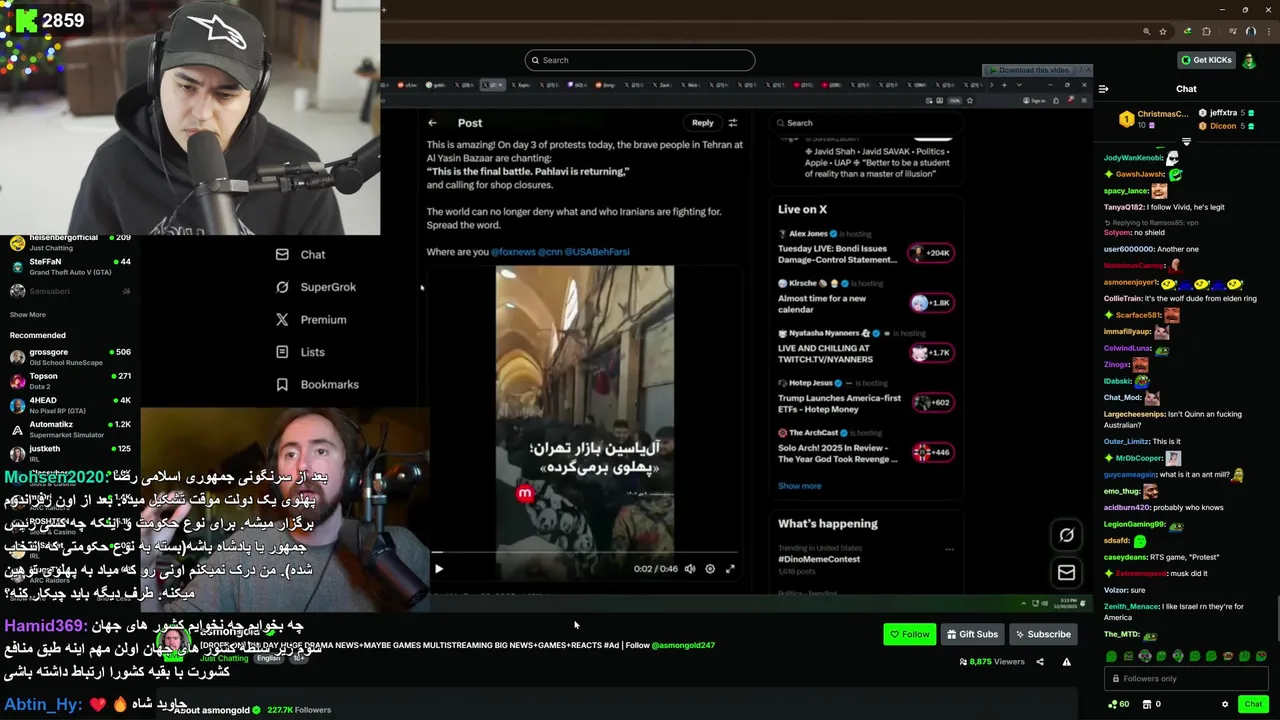The height and width of the screenshot is (720, 1280).
Task: Click Show More in the Kick sidebar
Action: coord(27,315)
